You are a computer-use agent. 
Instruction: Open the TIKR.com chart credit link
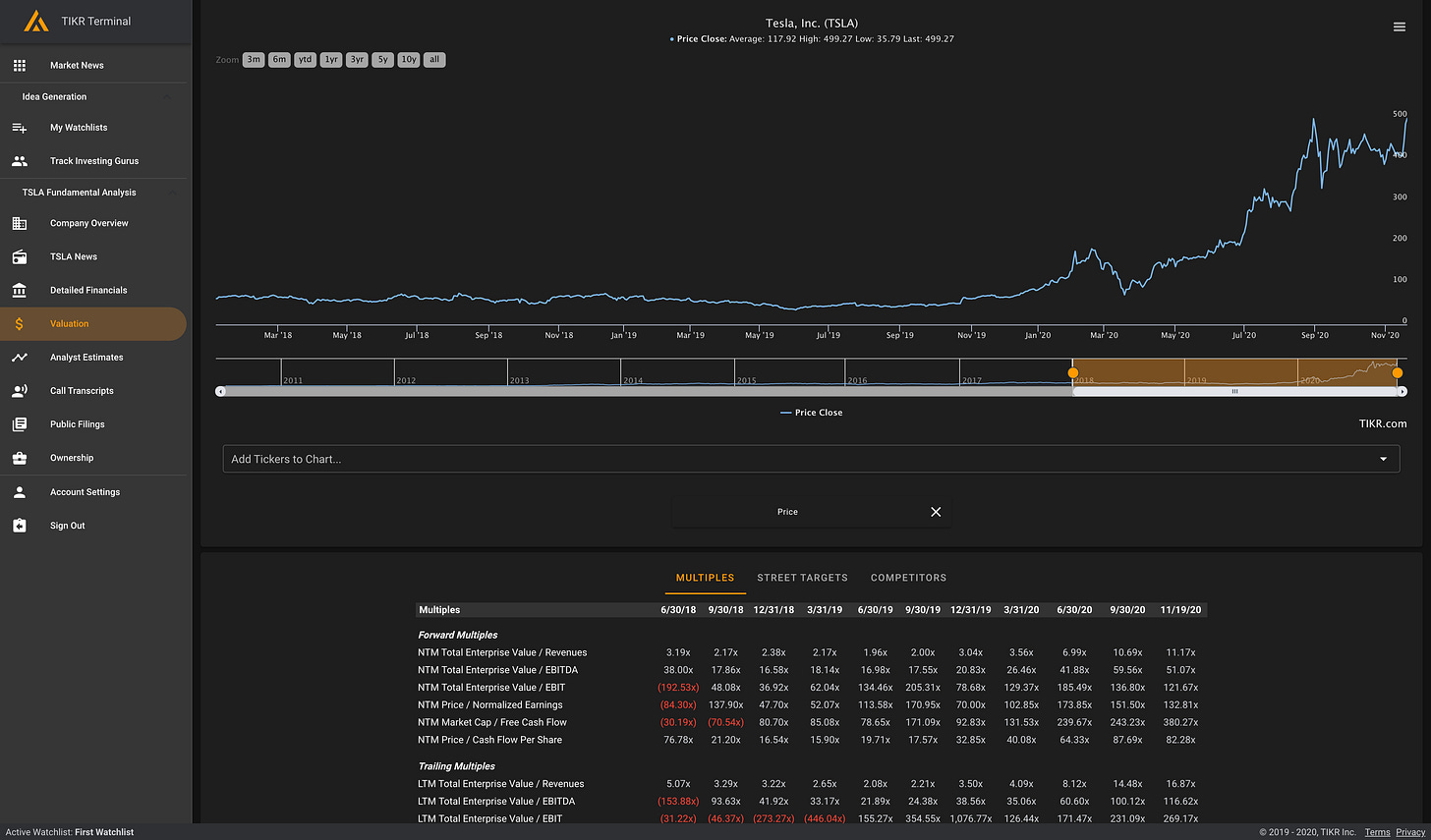point(1383,423)
